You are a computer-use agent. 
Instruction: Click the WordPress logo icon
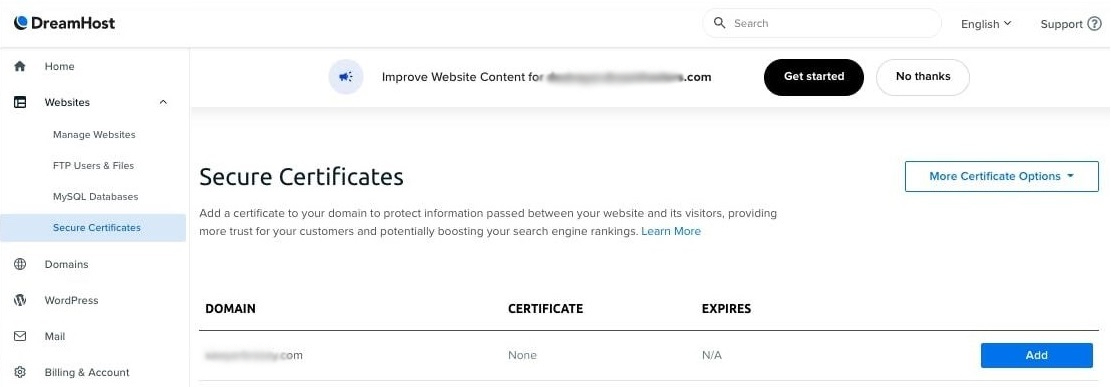pos(20,300)
